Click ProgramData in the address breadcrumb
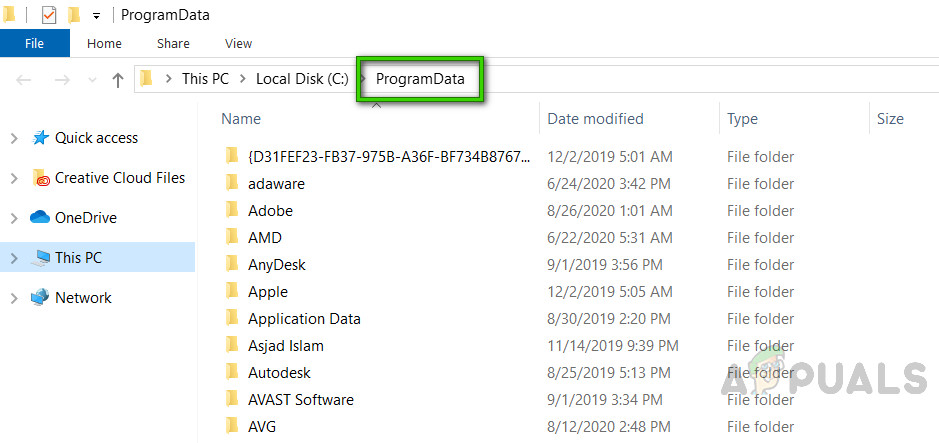 pyautogui.click(x=420, y=79)
